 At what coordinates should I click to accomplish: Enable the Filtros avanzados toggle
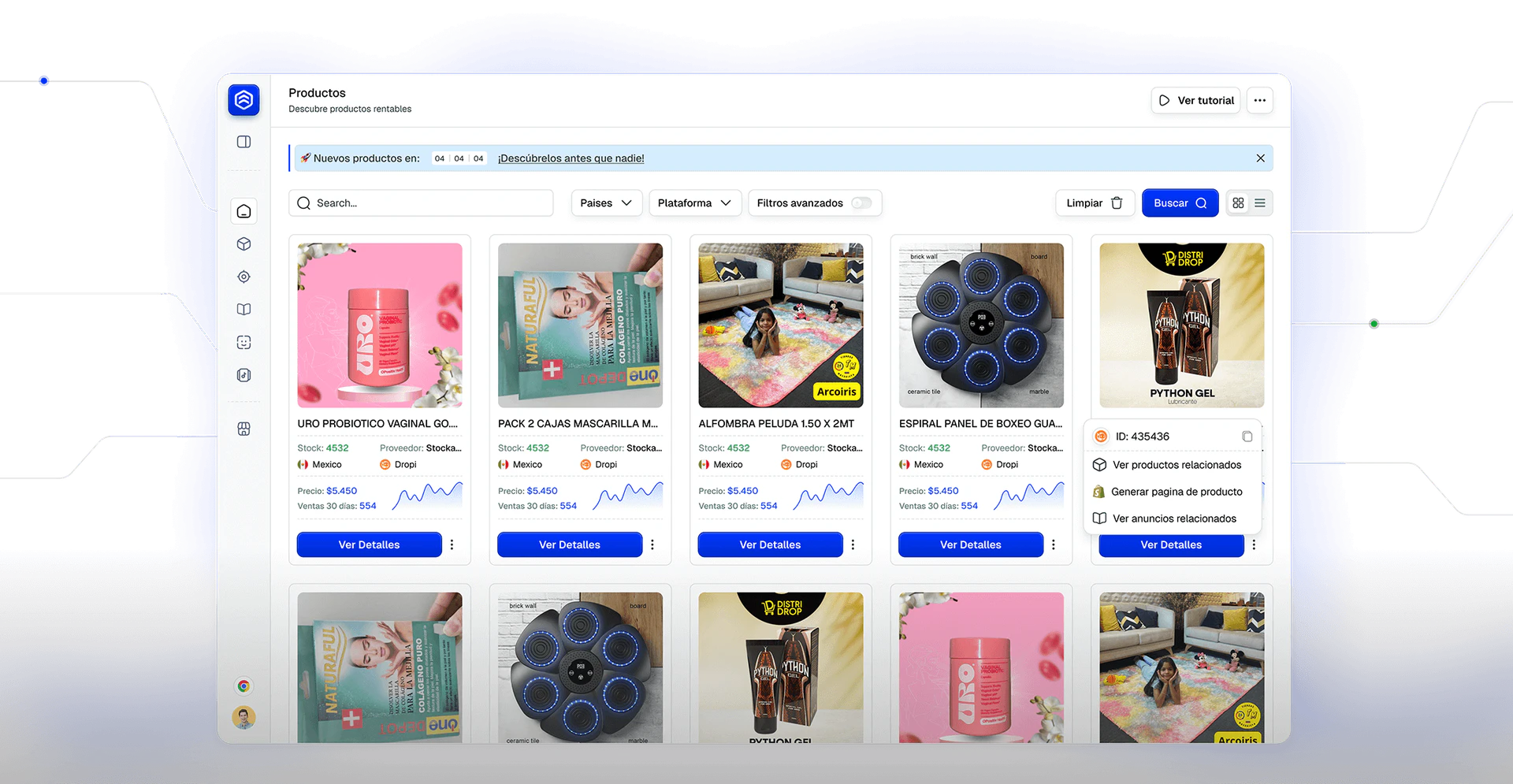pos(864,203)
